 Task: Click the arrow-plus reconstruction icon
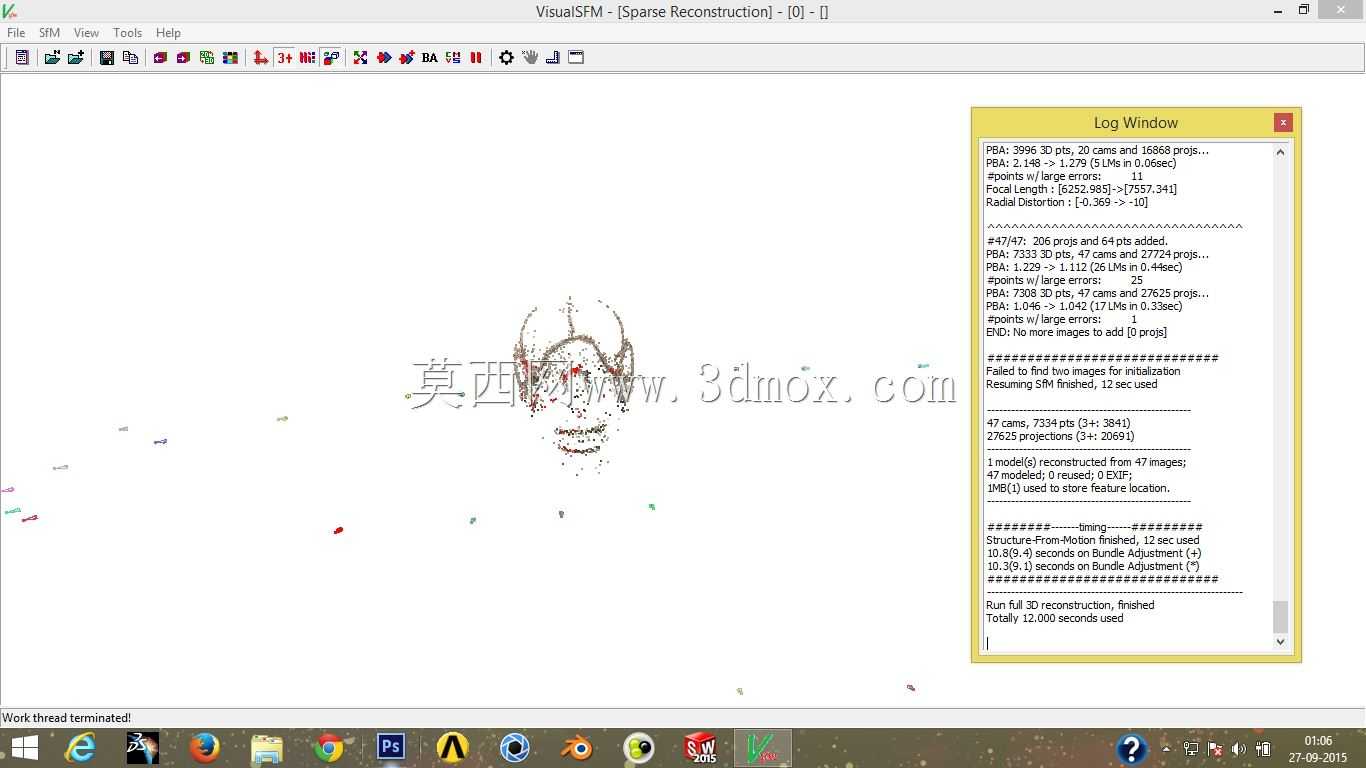click(x=407, y=58)
